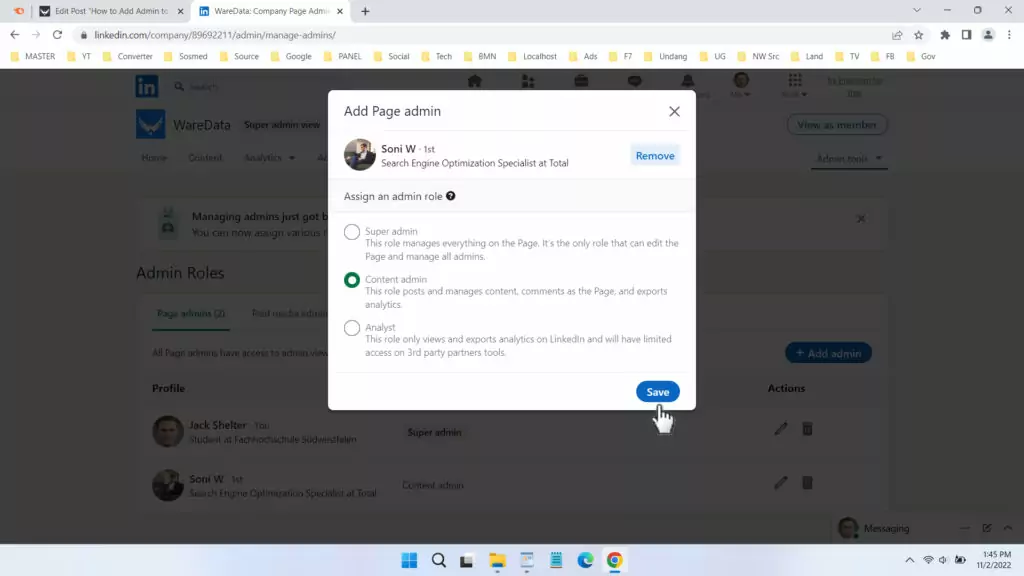Open the Admin tools dropdown
This screenshot has width=1024, height=576.
click(849, 159)
